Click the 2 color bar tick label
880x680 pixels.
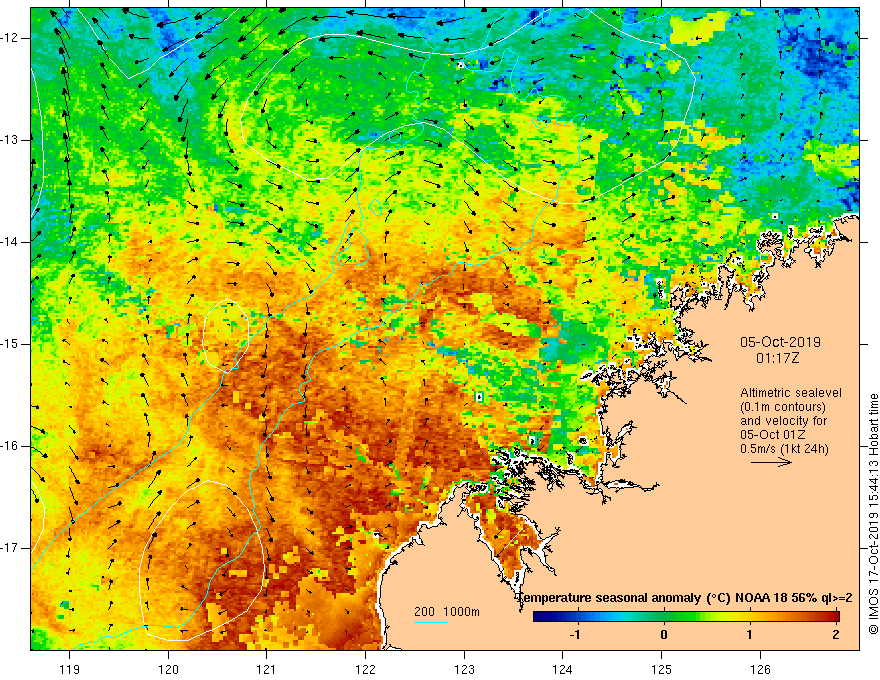(836, 635)
